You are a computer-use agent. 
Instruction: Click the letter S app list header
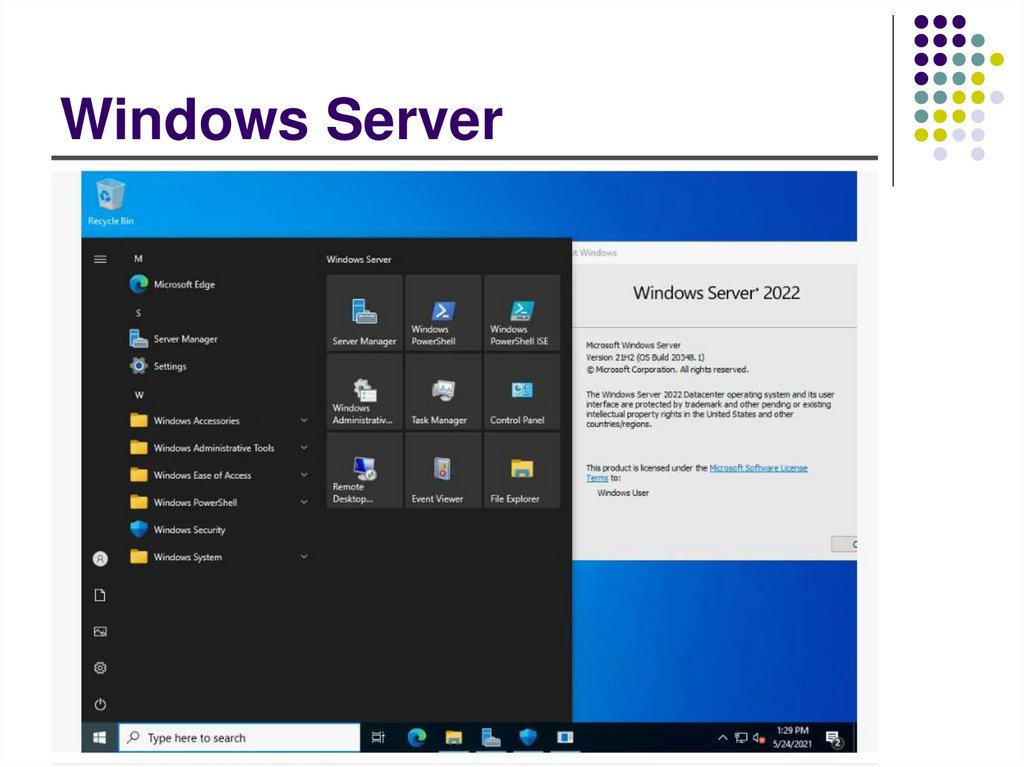[x=138, y=313]
